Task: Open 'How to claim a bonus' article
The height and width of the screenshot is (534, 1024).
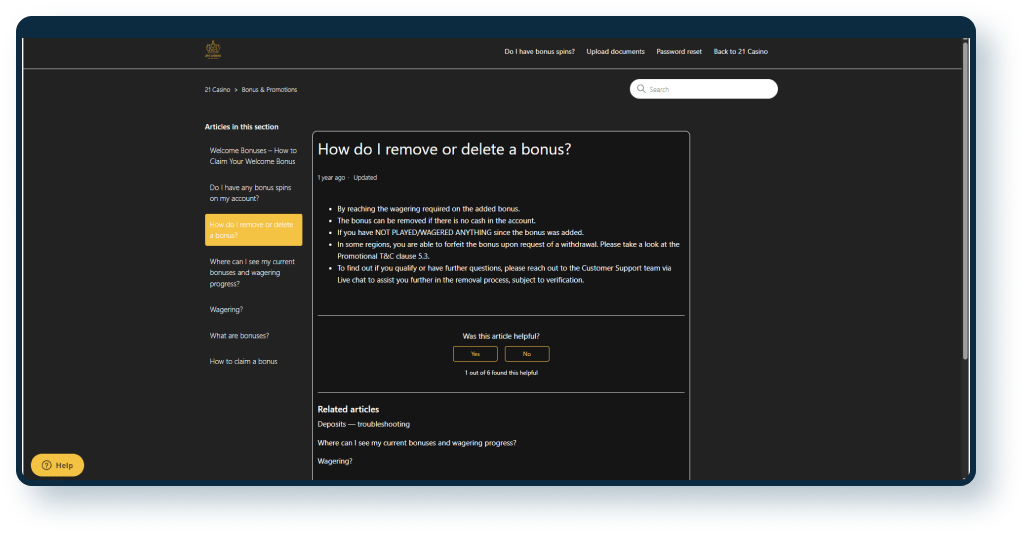Action: pyautogui.click(x=243, y=361)
